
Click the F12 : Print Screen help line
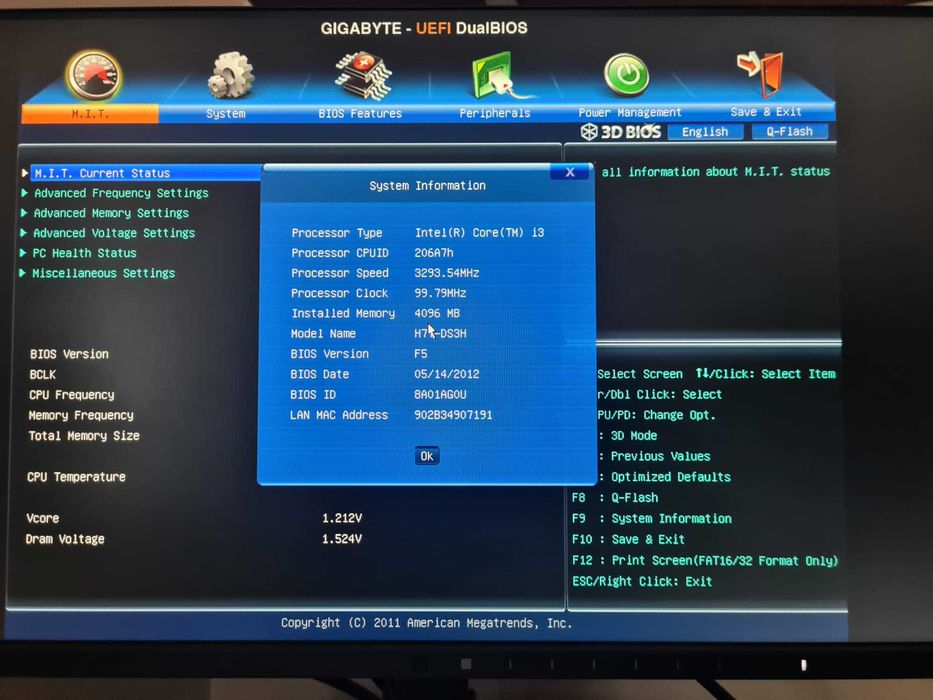point(705,561)
